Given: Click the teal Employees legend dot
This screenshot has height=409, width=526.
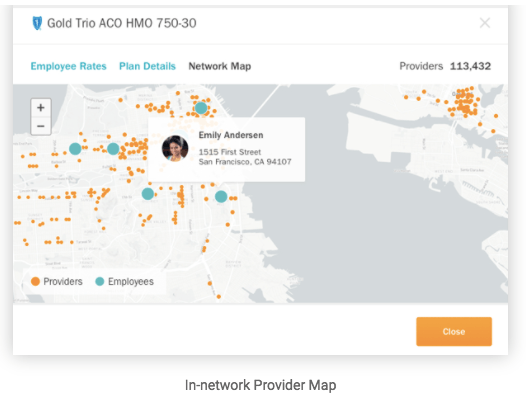Looking at the screenshot, I should [100, 281].
